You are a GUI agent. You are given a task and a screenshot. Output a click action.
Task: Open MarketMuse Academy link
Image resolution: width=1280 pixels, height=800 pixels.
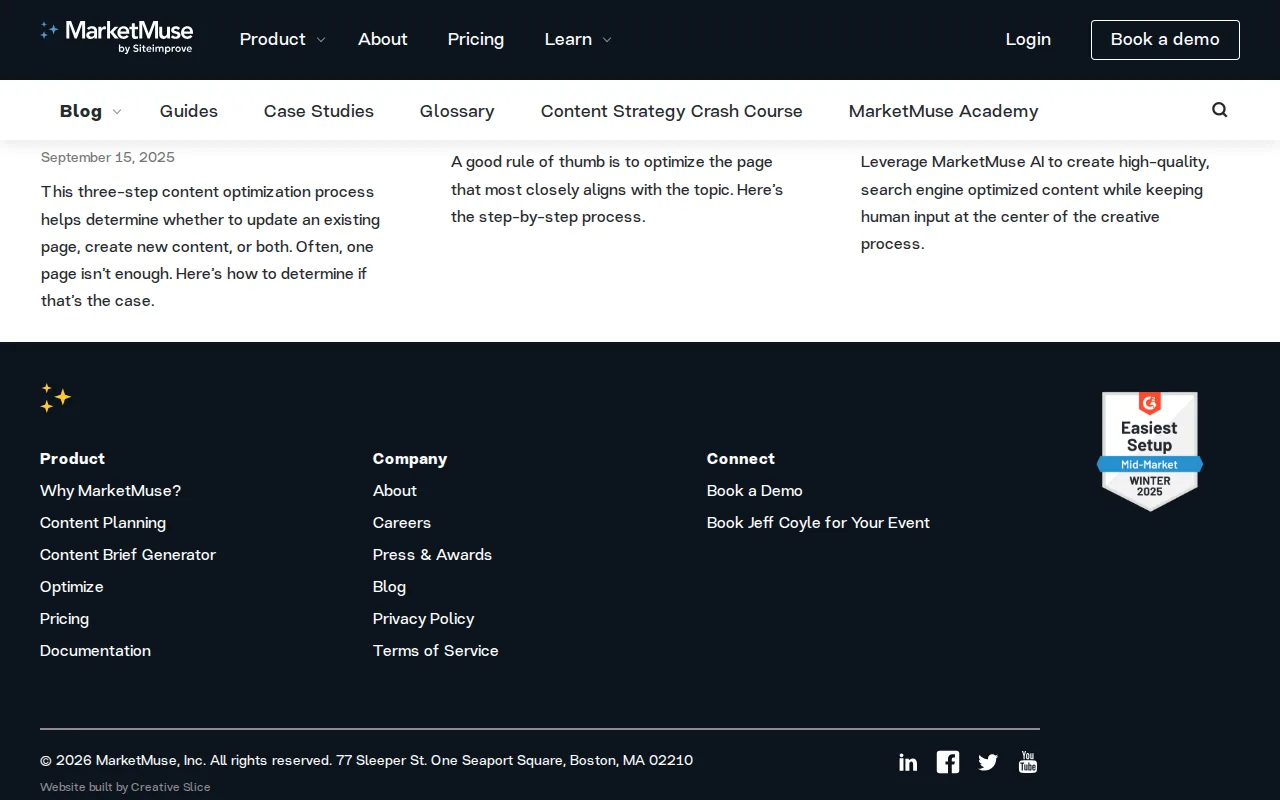[944, 111]
